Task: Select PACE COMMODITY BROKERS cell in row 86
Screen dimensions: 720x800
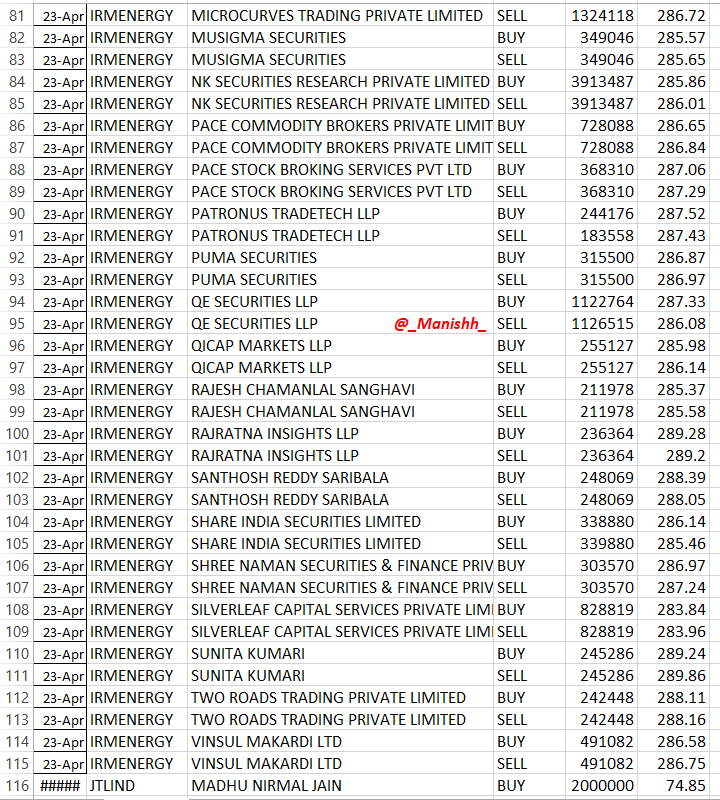Action: [x=340, y=126]
